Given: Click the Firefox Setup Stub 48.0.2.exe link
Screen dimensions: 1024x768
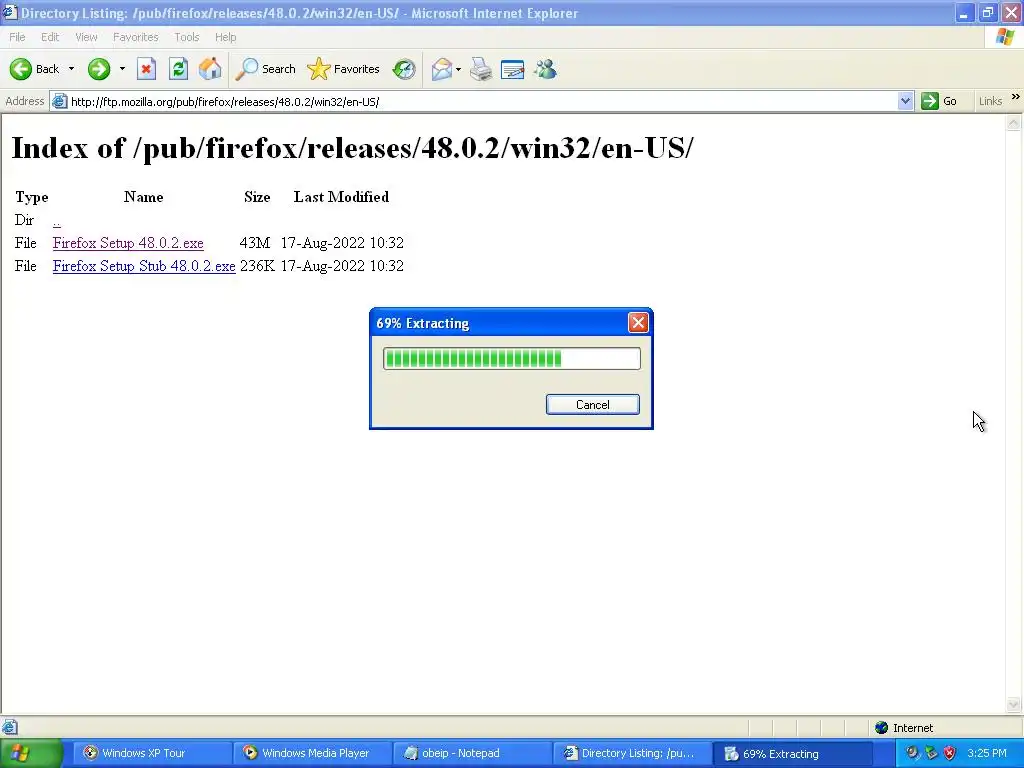Looking at the screenshot, I should (x=144, y=266).
